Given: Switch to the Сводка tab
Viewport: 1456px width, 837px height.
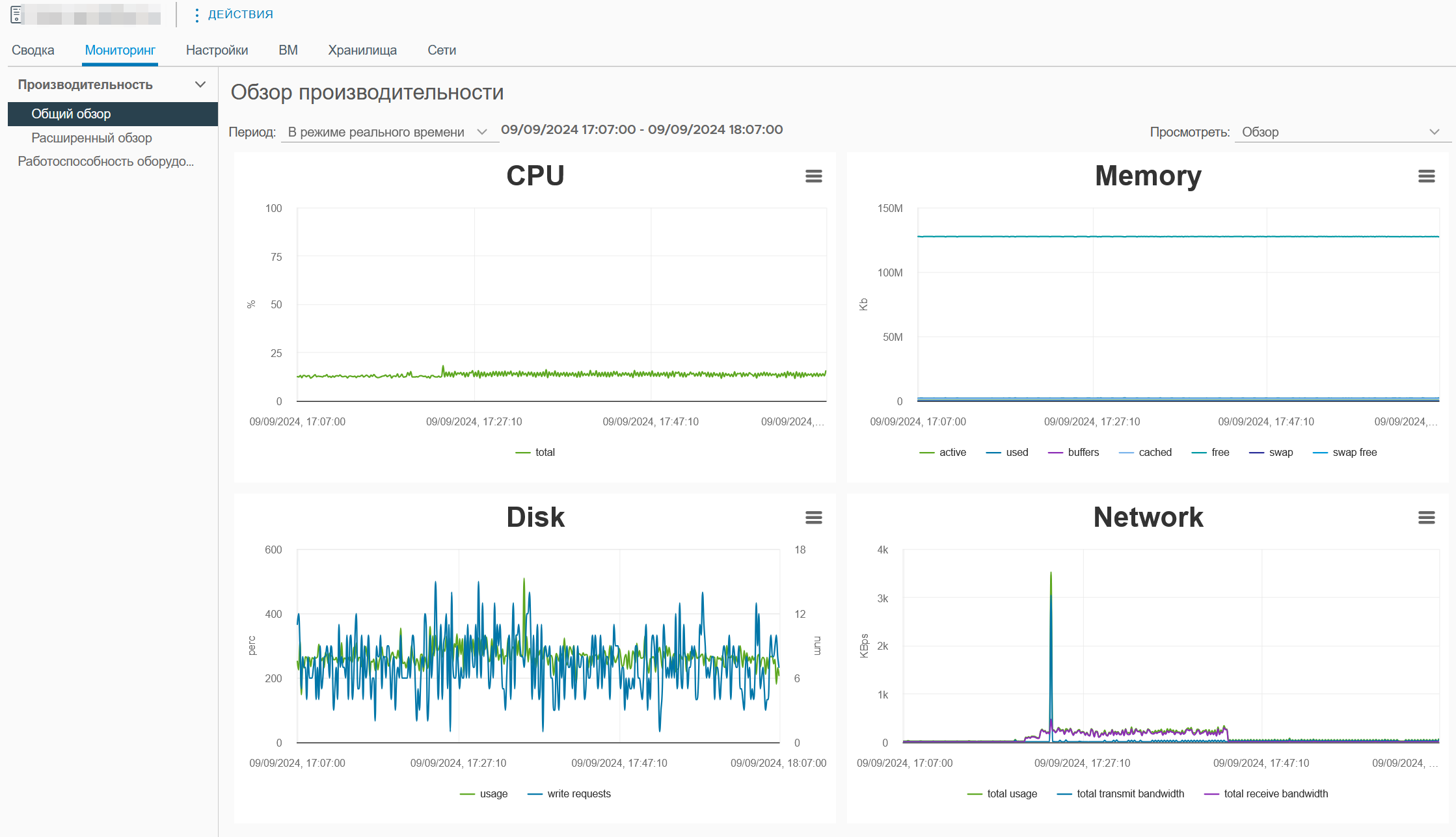Looking at the screenshot, I should click(33, 50).
